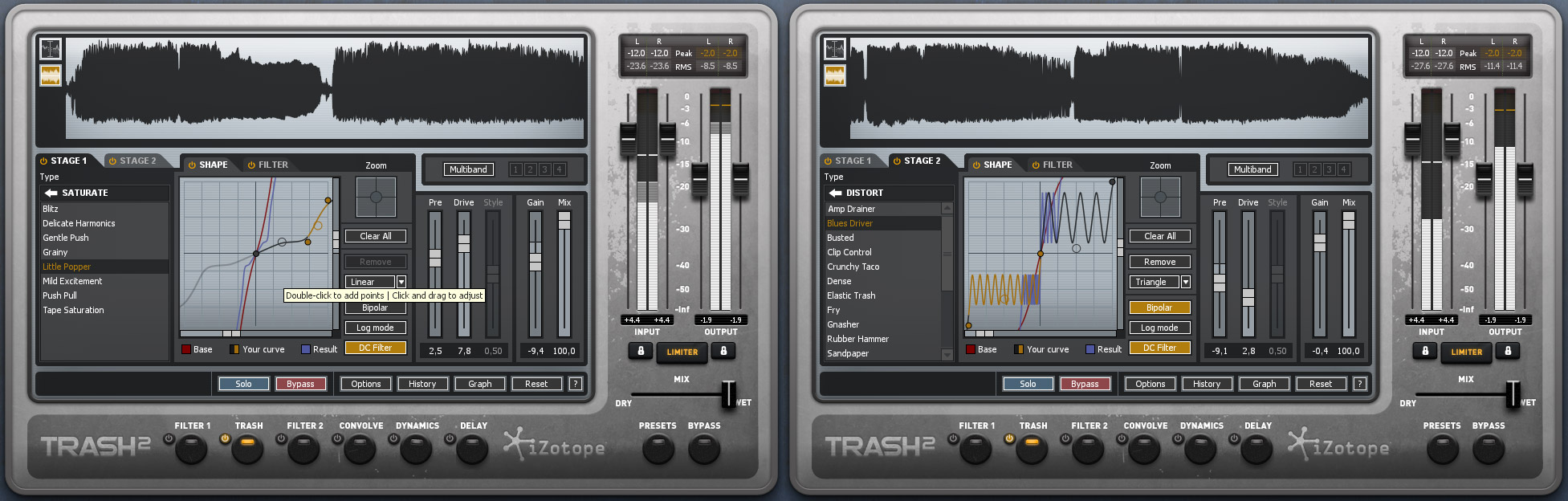This screenshot has height=501, width=1568.
Task: Click the global BYPASS knob in Distort window
Action: 1489,450
